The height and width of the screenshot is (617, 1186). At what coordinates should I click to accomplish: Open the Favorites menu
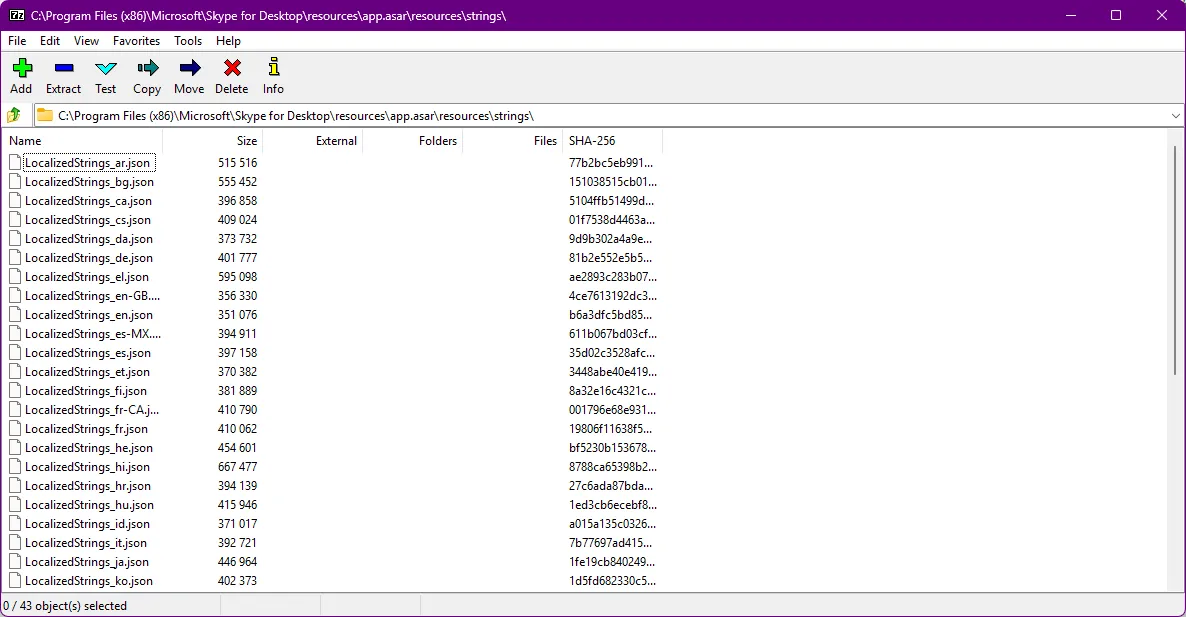(136, 41)
